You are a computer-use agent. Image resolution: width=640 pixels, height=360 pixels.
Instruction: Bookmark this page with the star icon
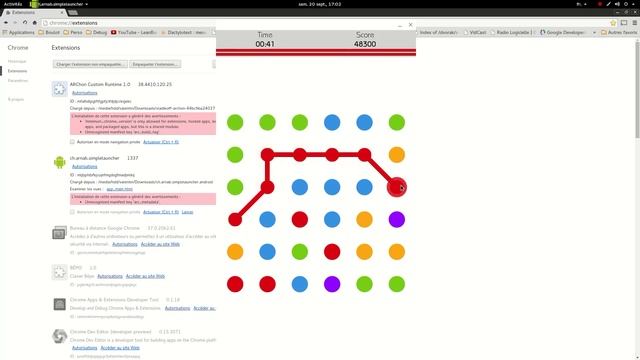[613, 23]
